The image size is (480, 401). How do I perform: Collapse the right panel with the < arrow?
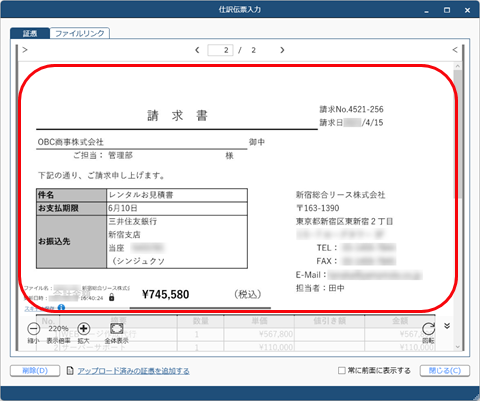coord(455,50)
